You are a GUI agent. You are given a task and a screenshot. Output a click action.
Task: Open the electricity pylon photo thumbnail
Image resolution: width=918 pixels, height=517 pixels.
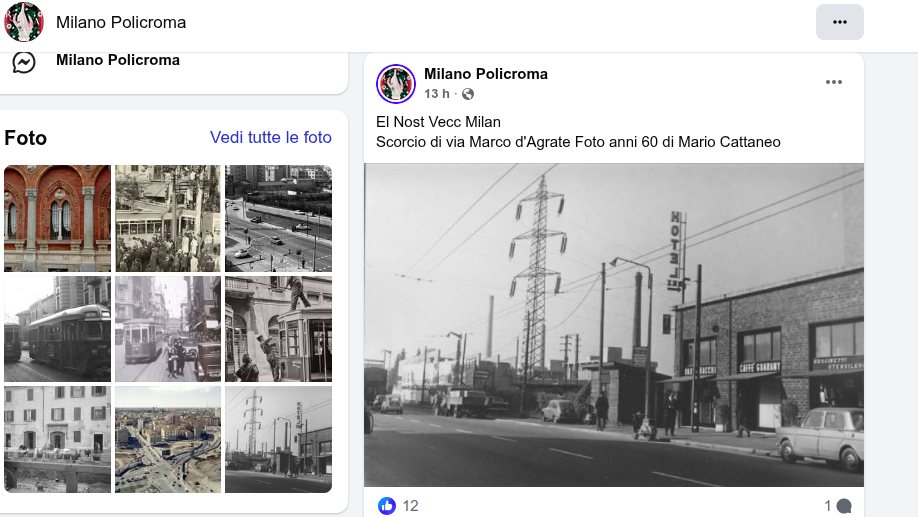278,439
